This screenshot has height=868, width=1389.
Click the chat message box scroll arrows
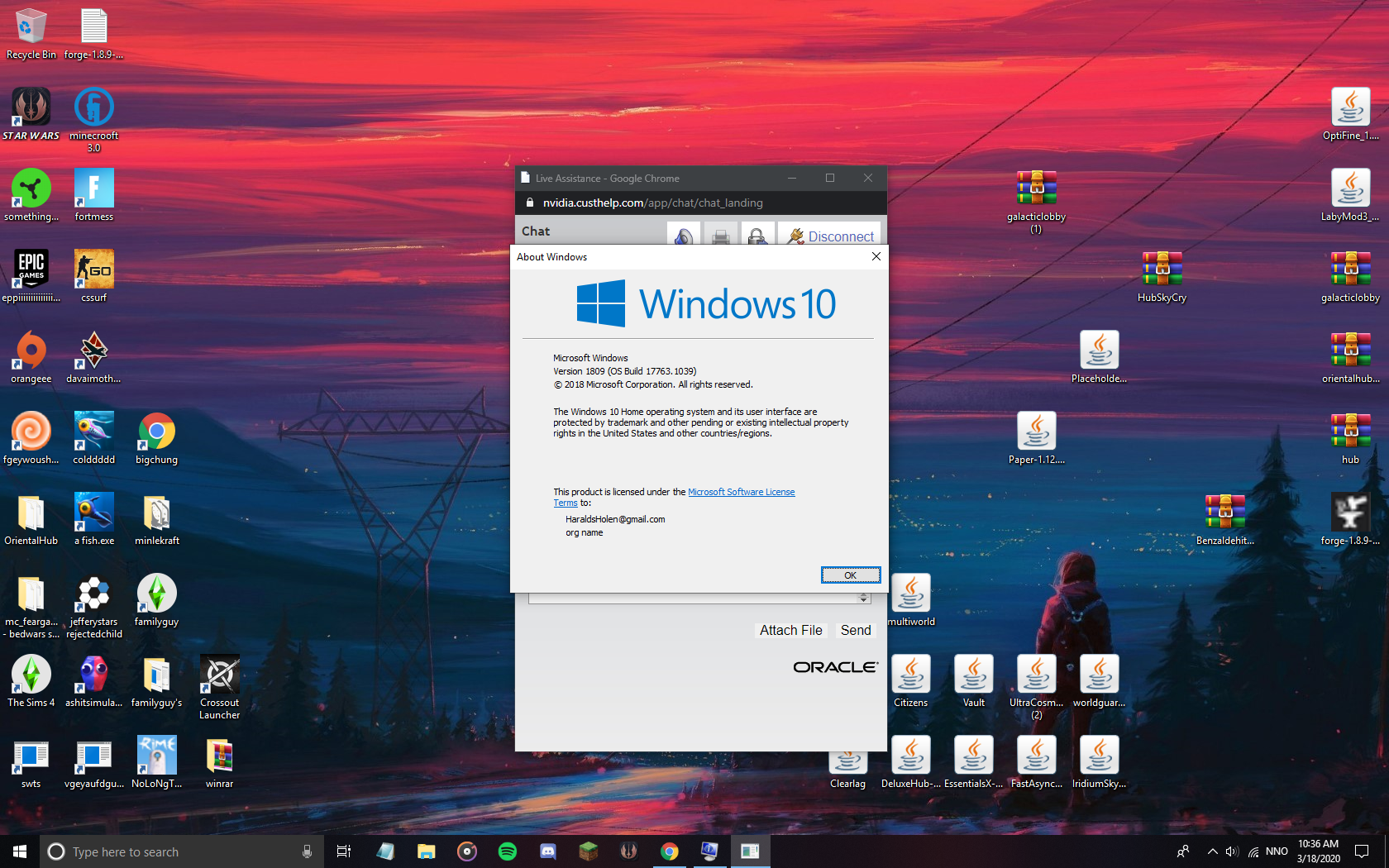coord(863,598)
